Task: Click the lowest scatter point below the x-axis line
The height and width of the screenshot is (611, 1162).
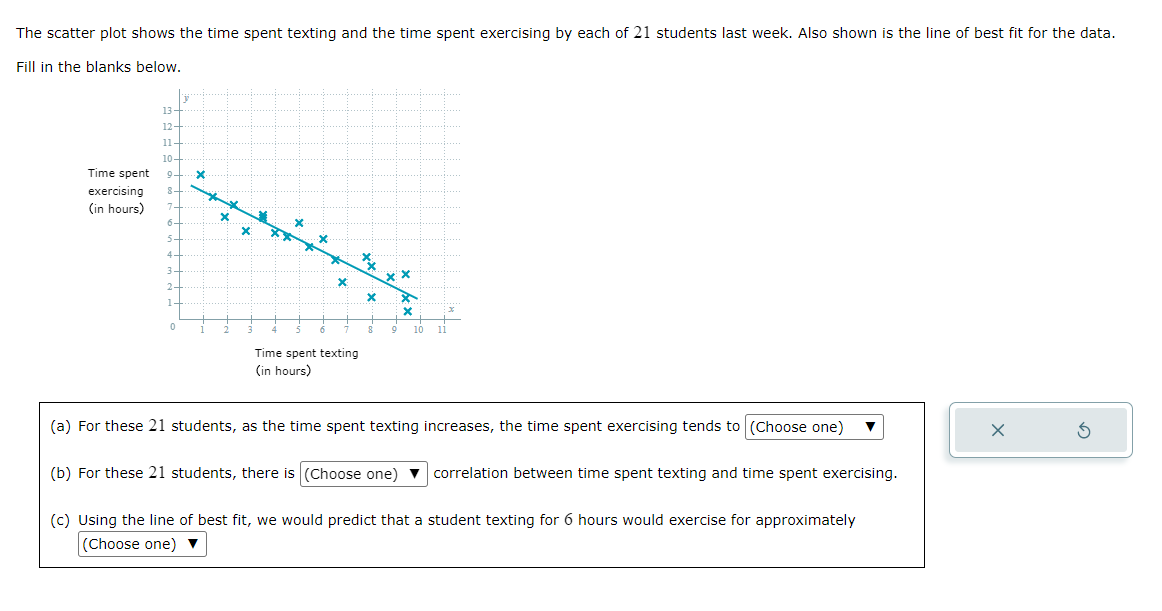Action: click(408, 313)
